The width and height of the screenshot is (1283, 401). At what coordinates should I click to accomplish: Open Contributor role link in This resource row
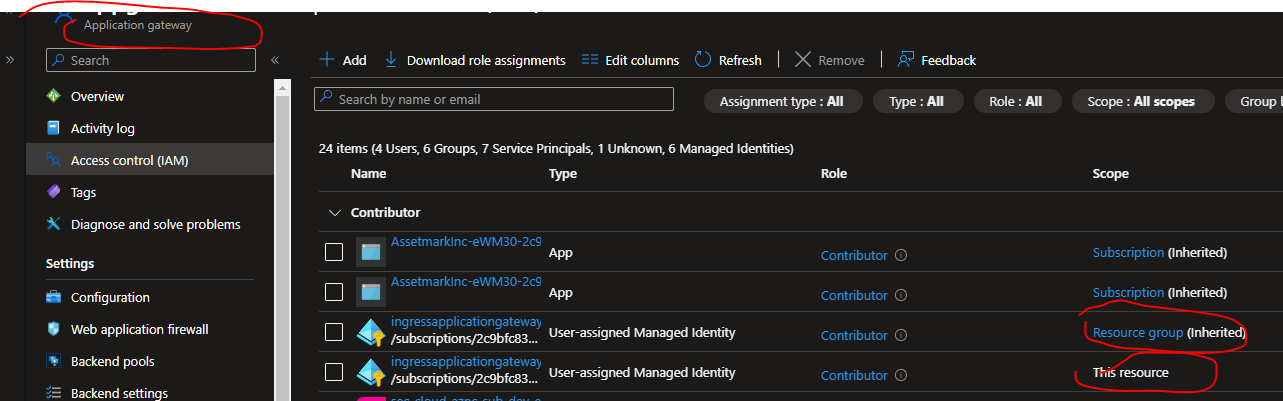(x=854, y=375)
